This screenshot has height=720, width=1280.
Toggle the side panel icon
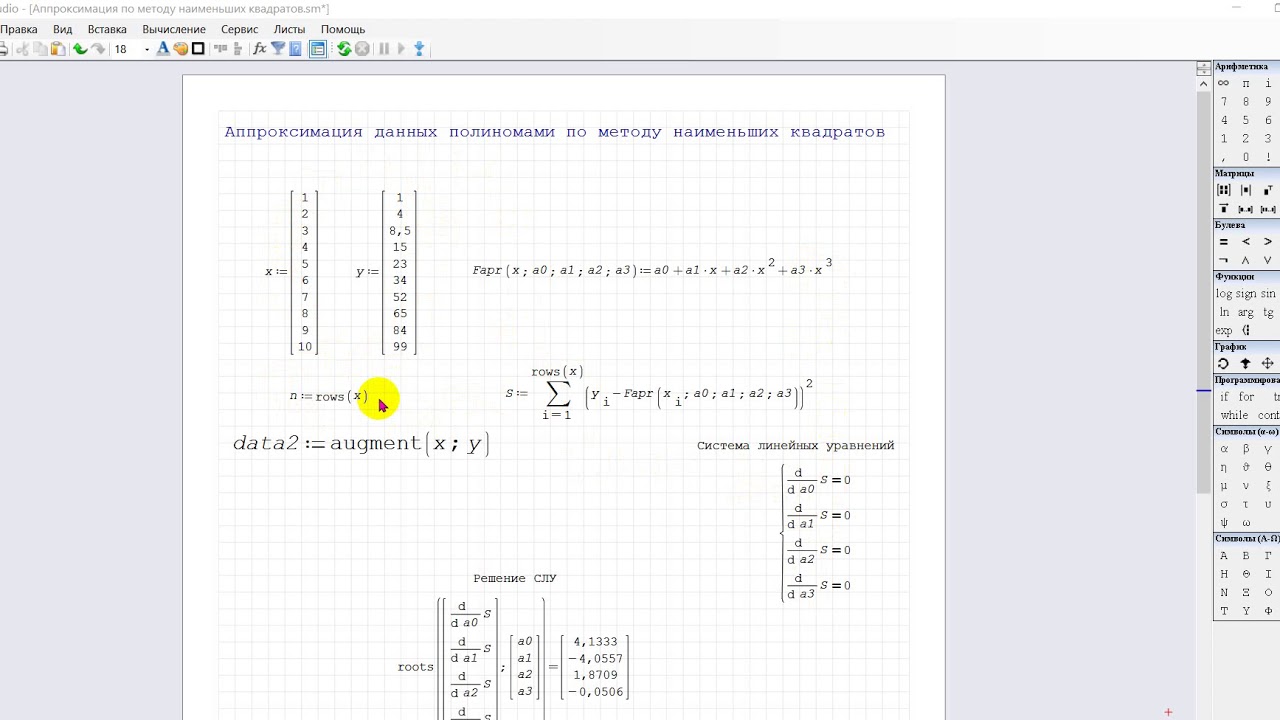(x=317, y=49)
